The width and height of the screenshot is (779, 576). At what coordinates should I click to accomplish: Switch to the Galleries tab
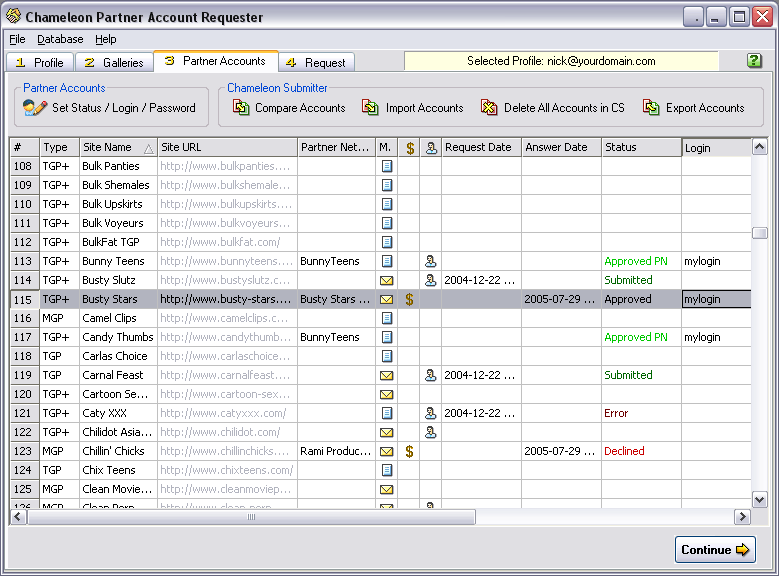click(x=114, y=62)
